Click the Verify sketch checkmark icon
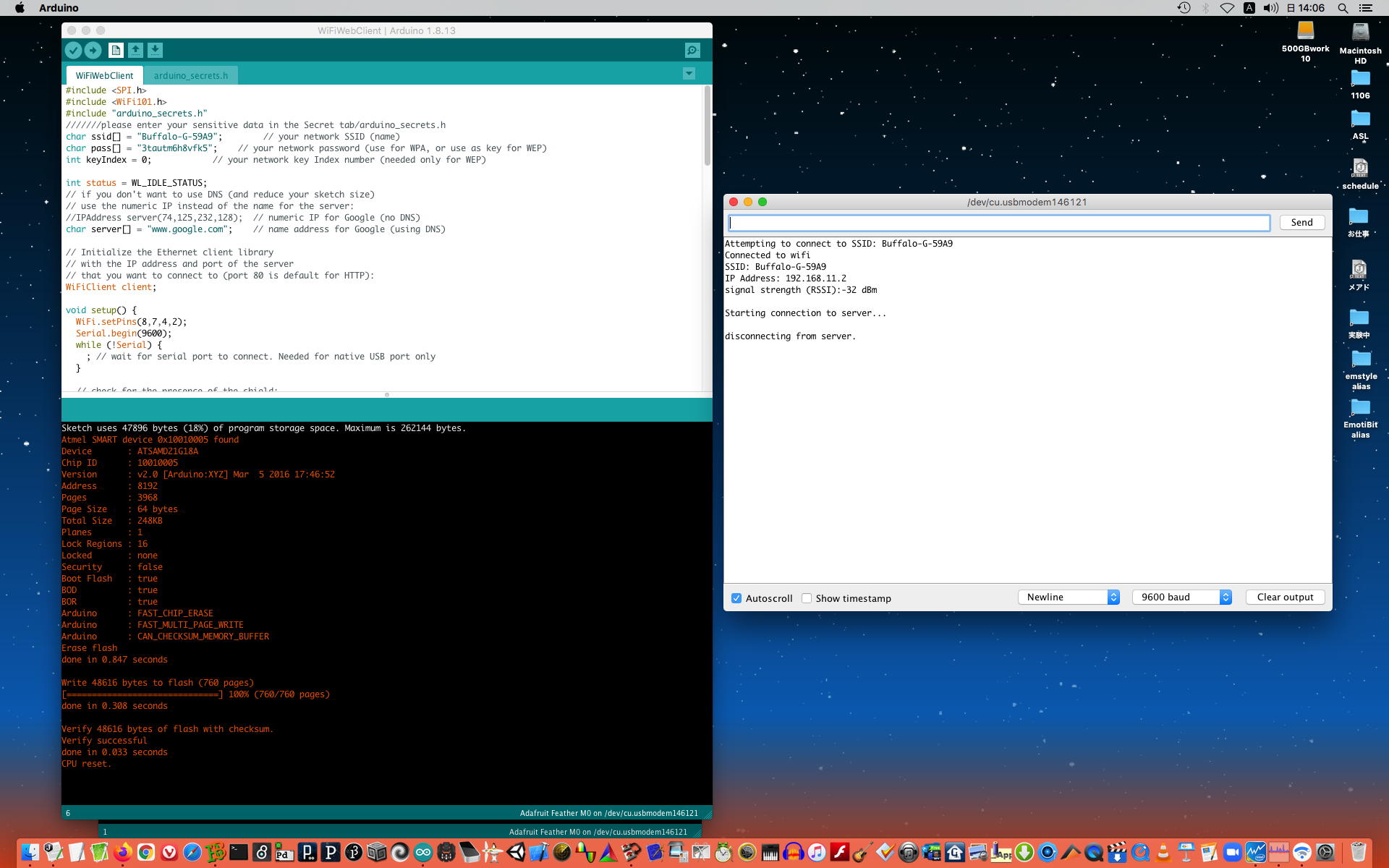Screen dimensions: 1389x868 [x=73, y=50]
